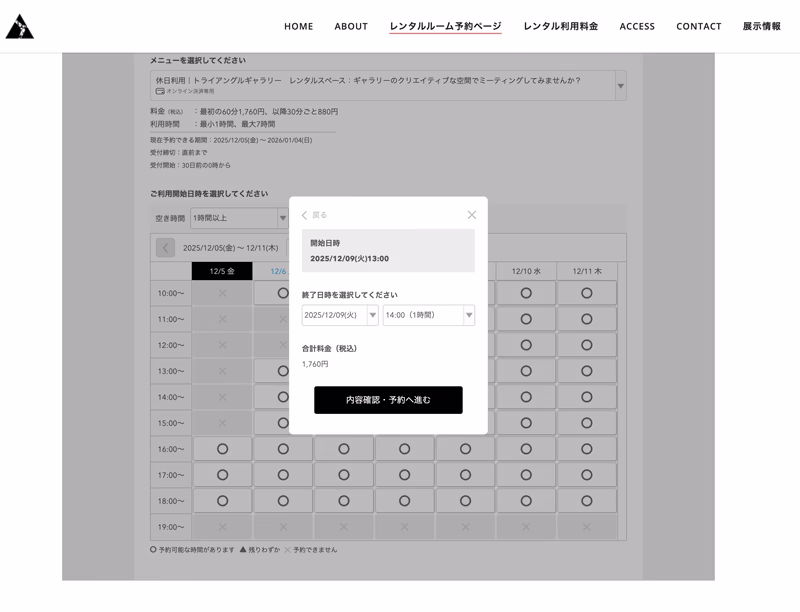Go to previous week with left arrow
This screenshot has height=612, width=800.
point(165,248)
